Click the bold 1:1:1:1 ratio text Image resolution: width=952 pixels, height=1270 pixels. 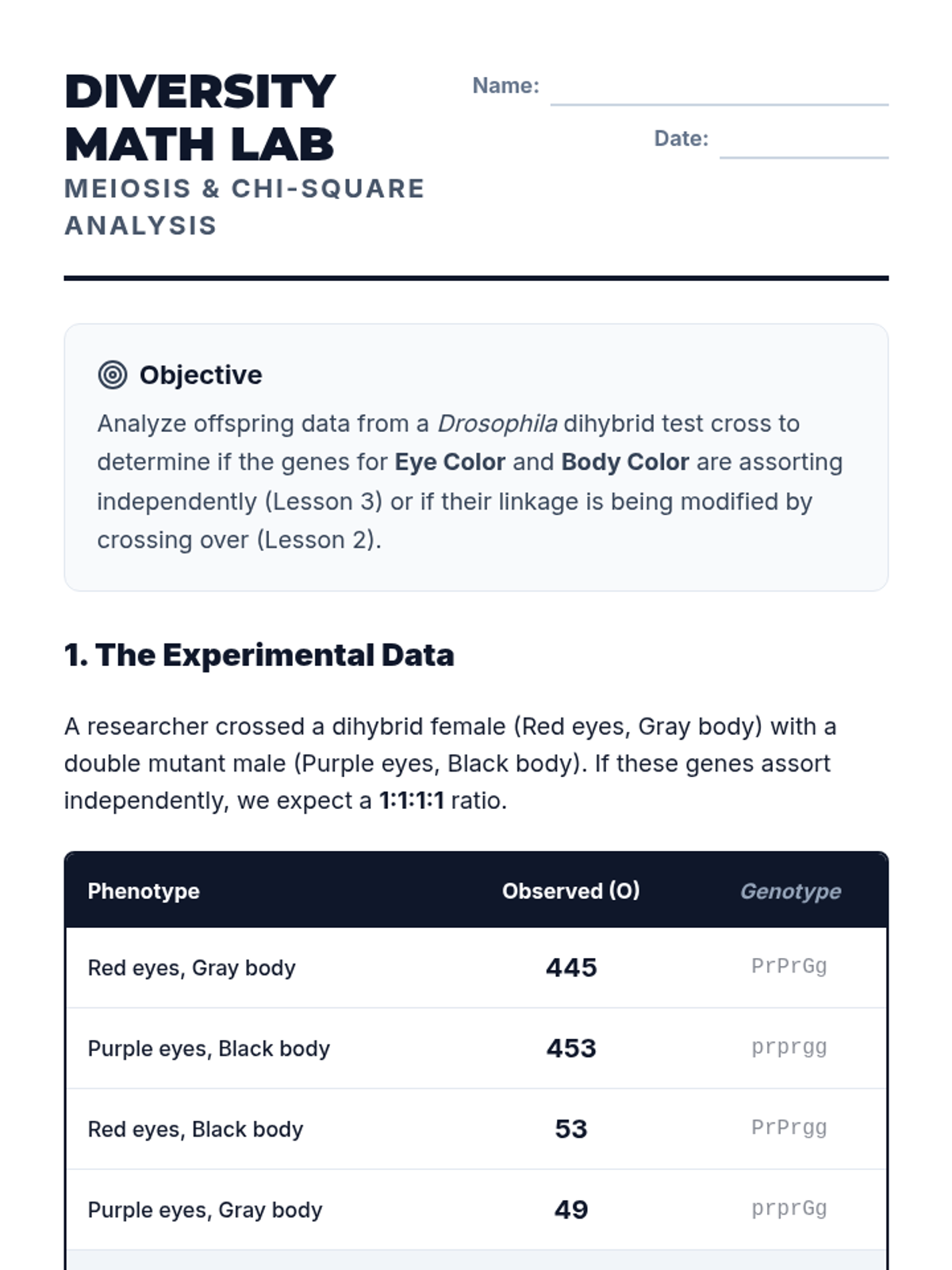click(x=412, y=800)
